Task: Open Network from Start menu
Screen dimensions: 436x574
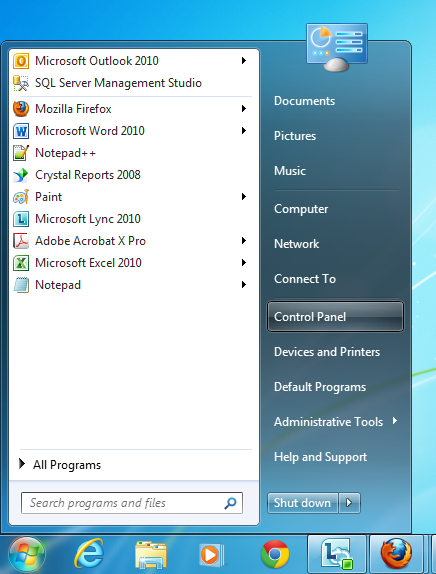Action: 297,244
